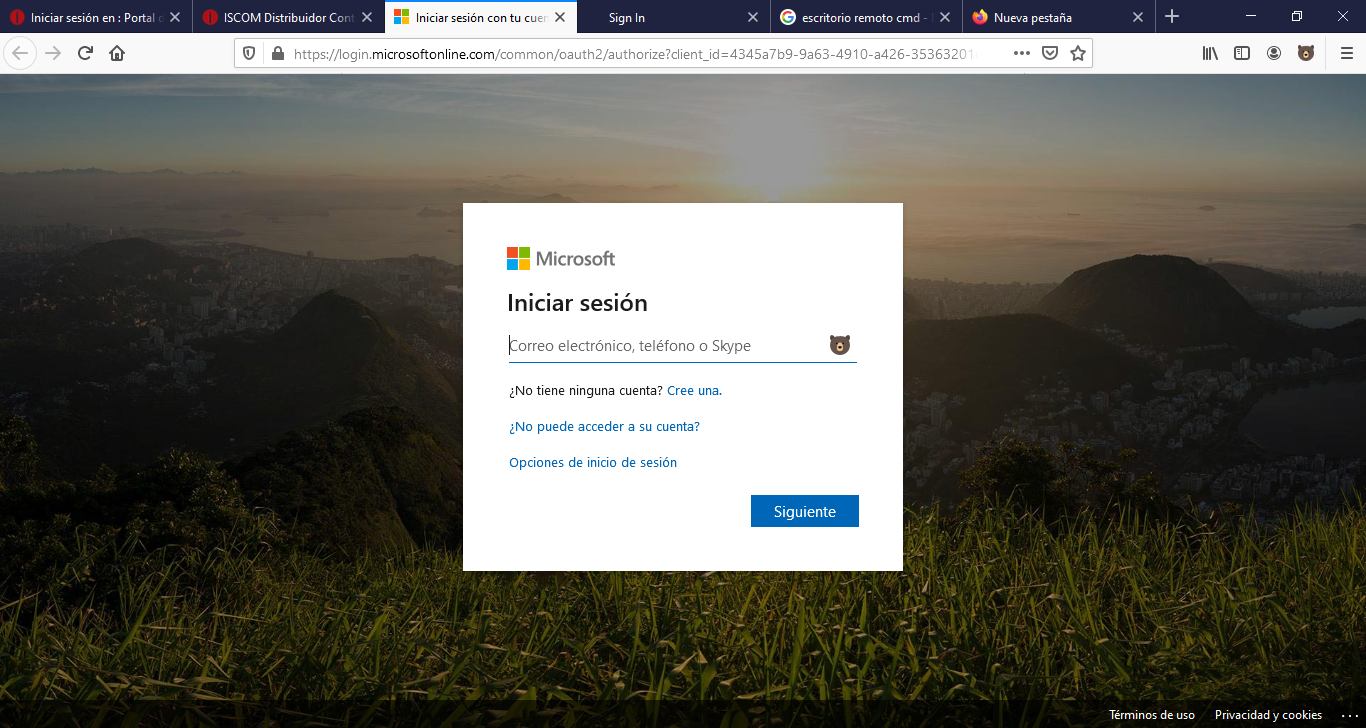Click the Microsoft logo

pos(561,258)
